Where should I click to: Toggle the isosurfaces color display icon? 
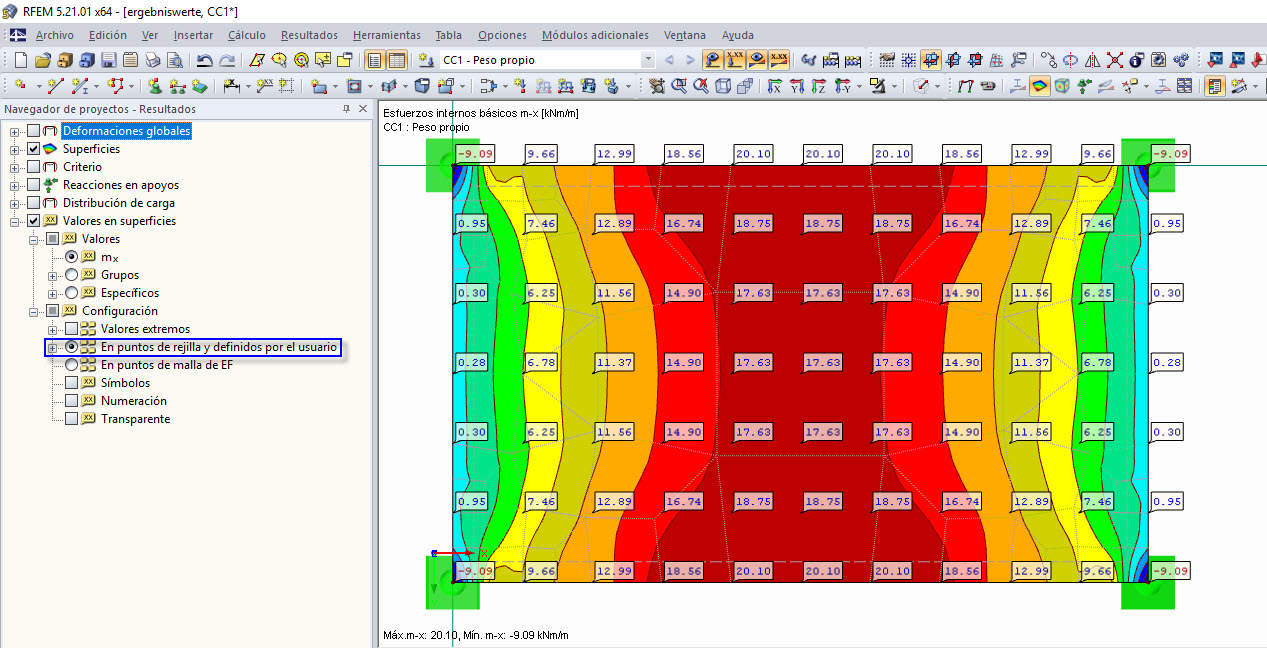click(1039, 86)
